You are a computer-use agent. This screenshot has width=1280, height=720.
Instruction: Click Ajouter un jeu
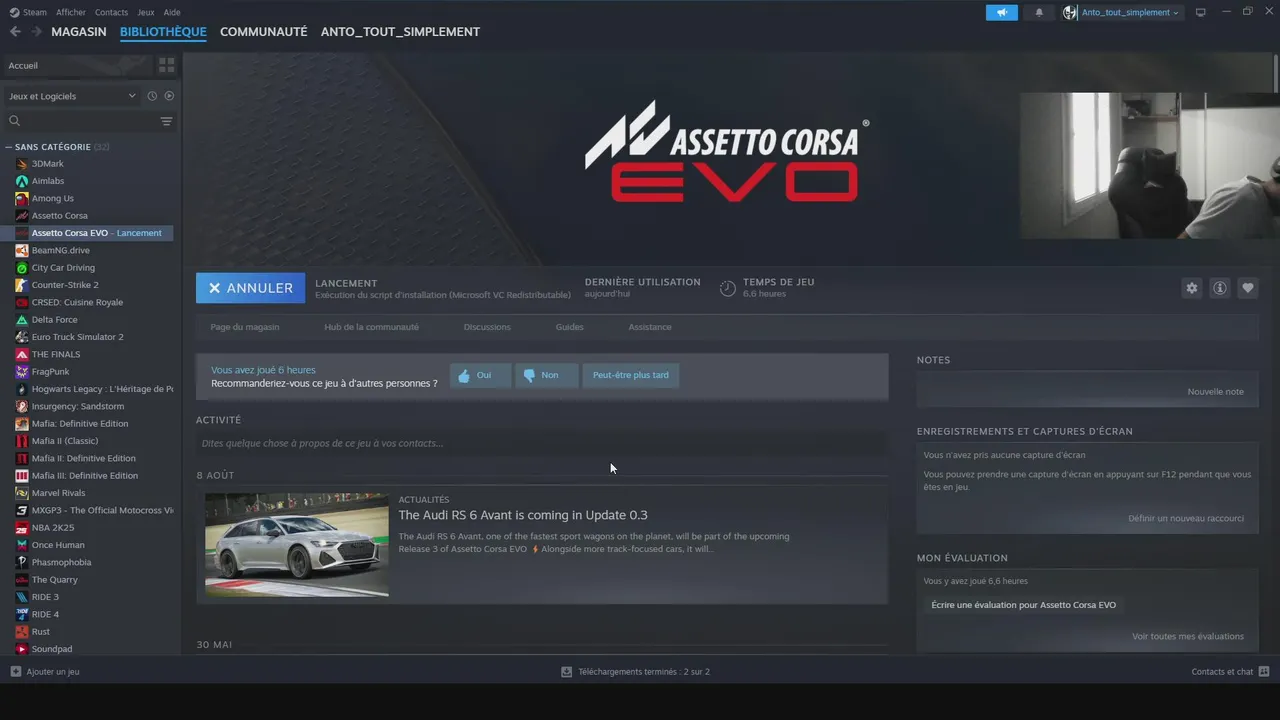pyautogui.click(x=53, y=672)
